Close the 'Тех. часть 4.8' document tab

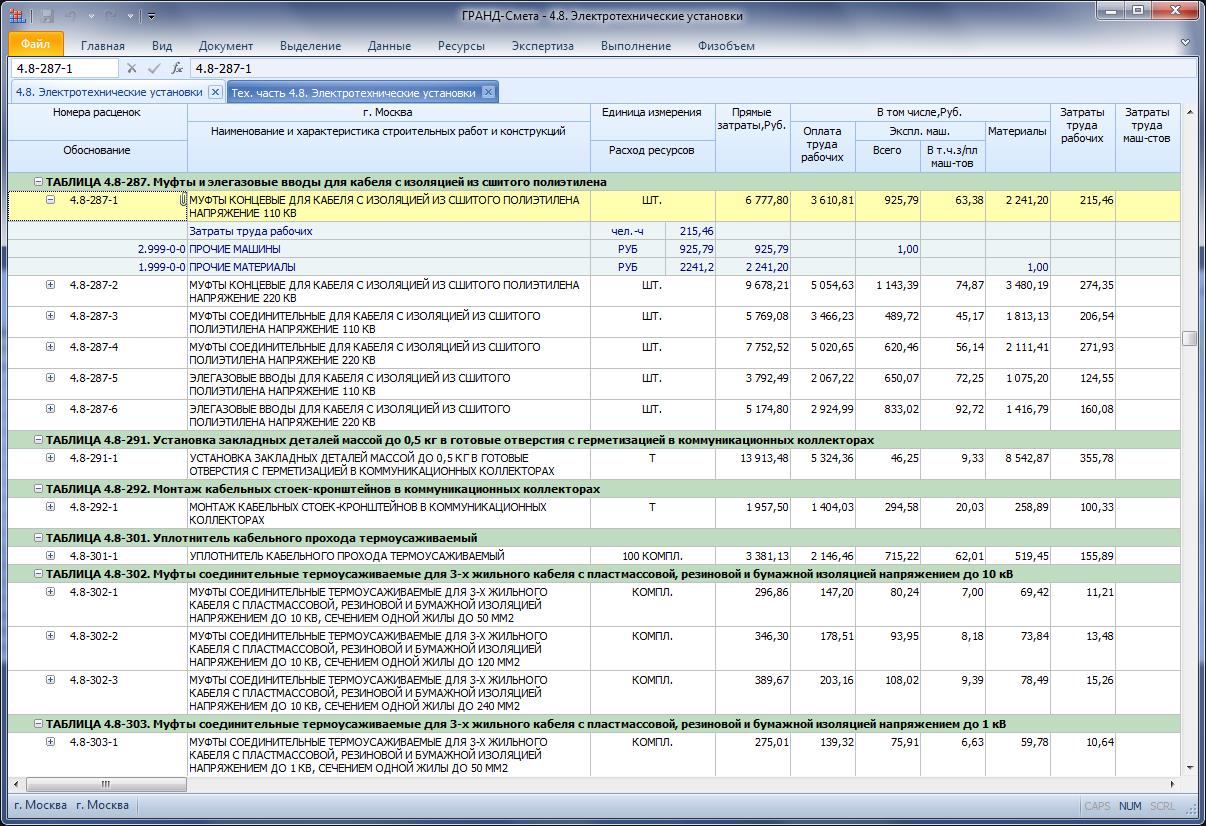coord(488,92)
